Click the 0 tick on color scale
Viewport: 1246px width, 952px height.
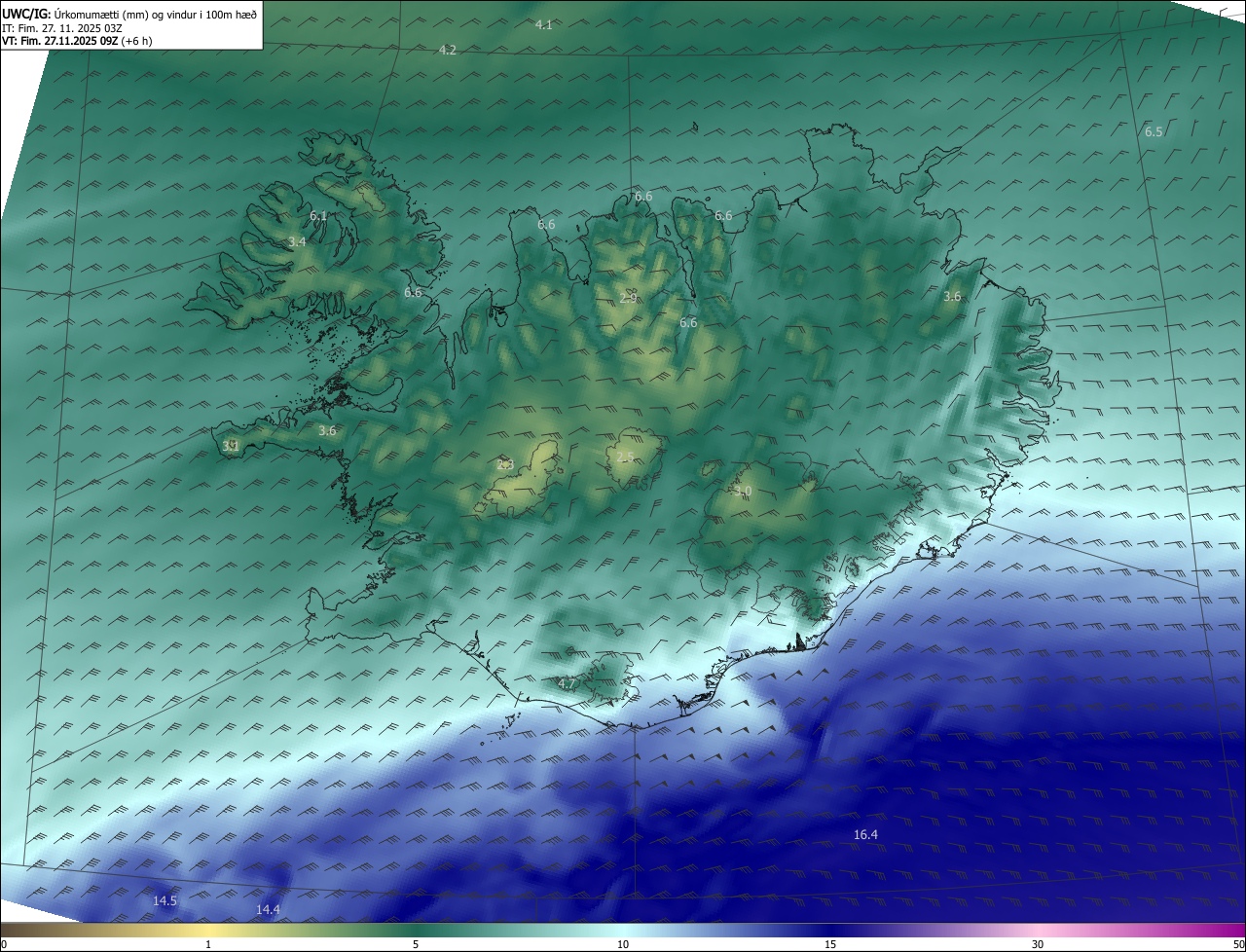tap(3, 944)
